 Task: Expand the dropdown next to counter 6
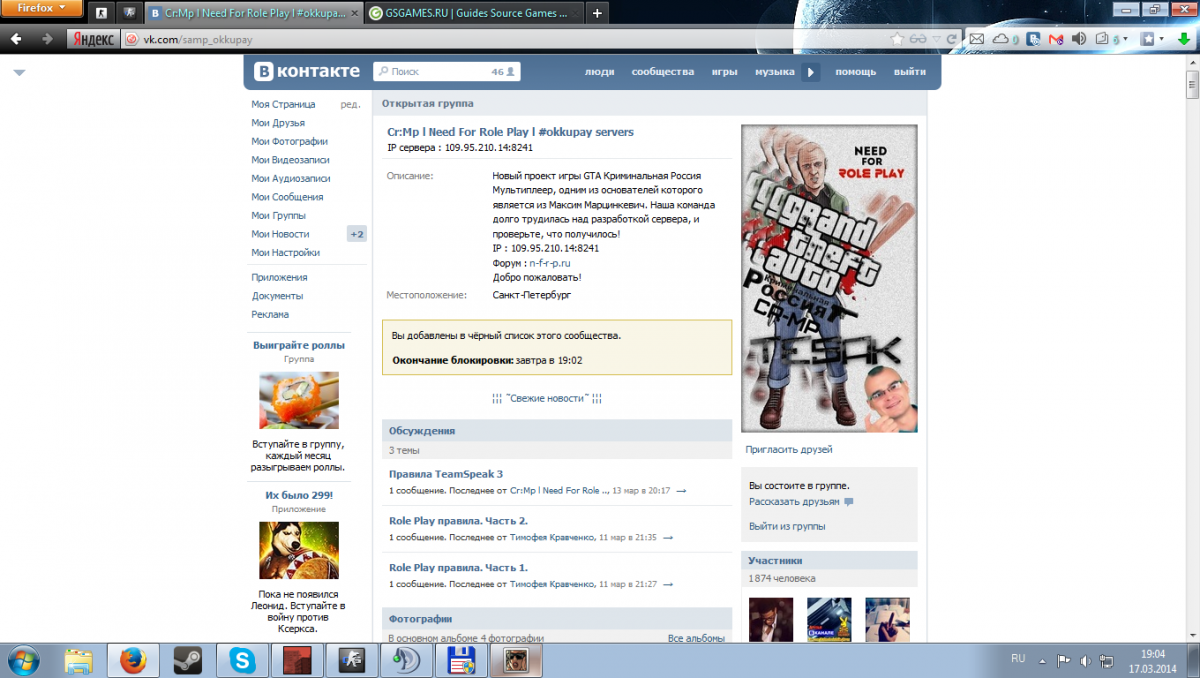(x=1127, y=40)
